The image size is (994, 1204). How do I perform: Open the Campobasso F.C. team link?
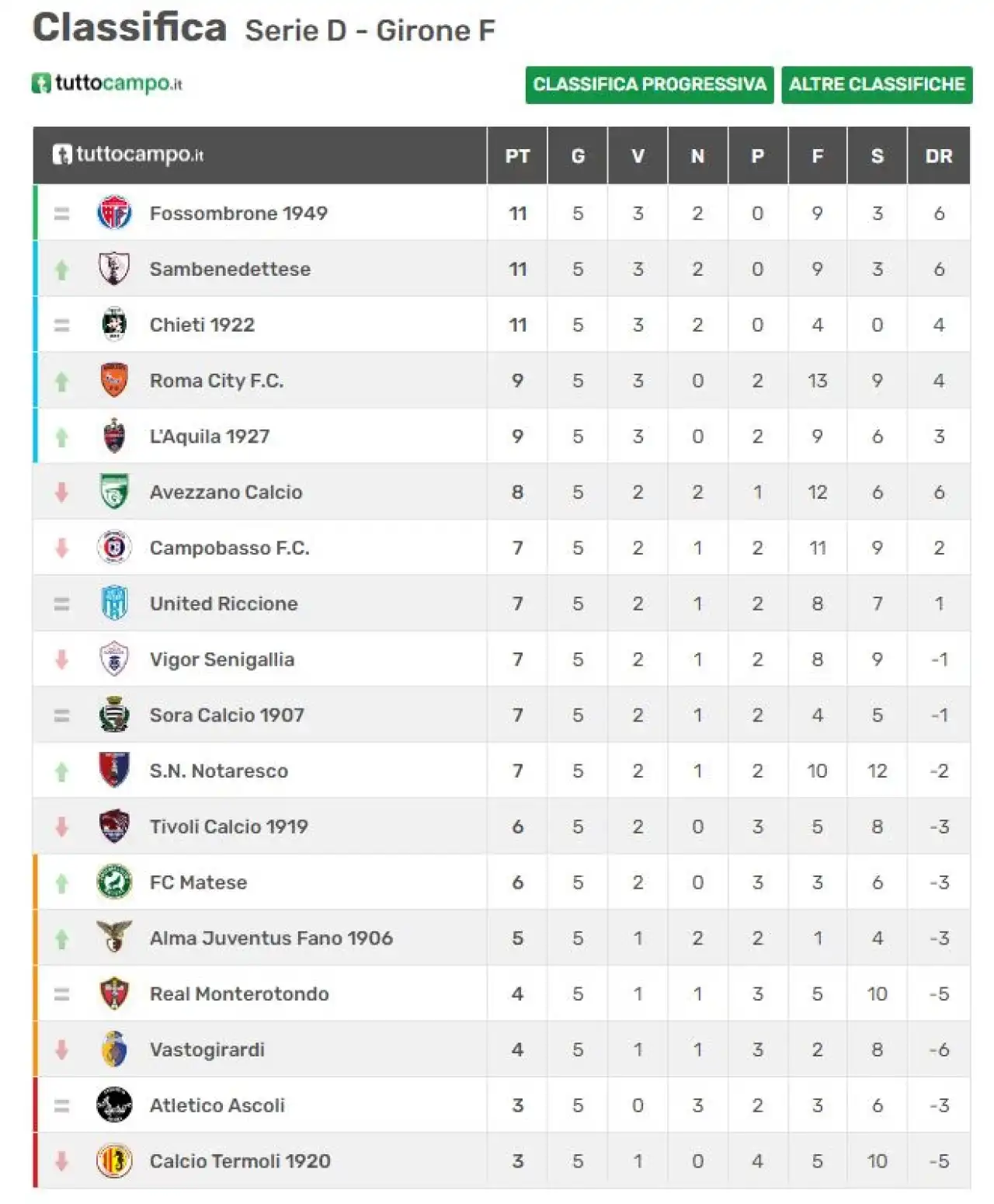pyautogui.click(x=230, y=548)
